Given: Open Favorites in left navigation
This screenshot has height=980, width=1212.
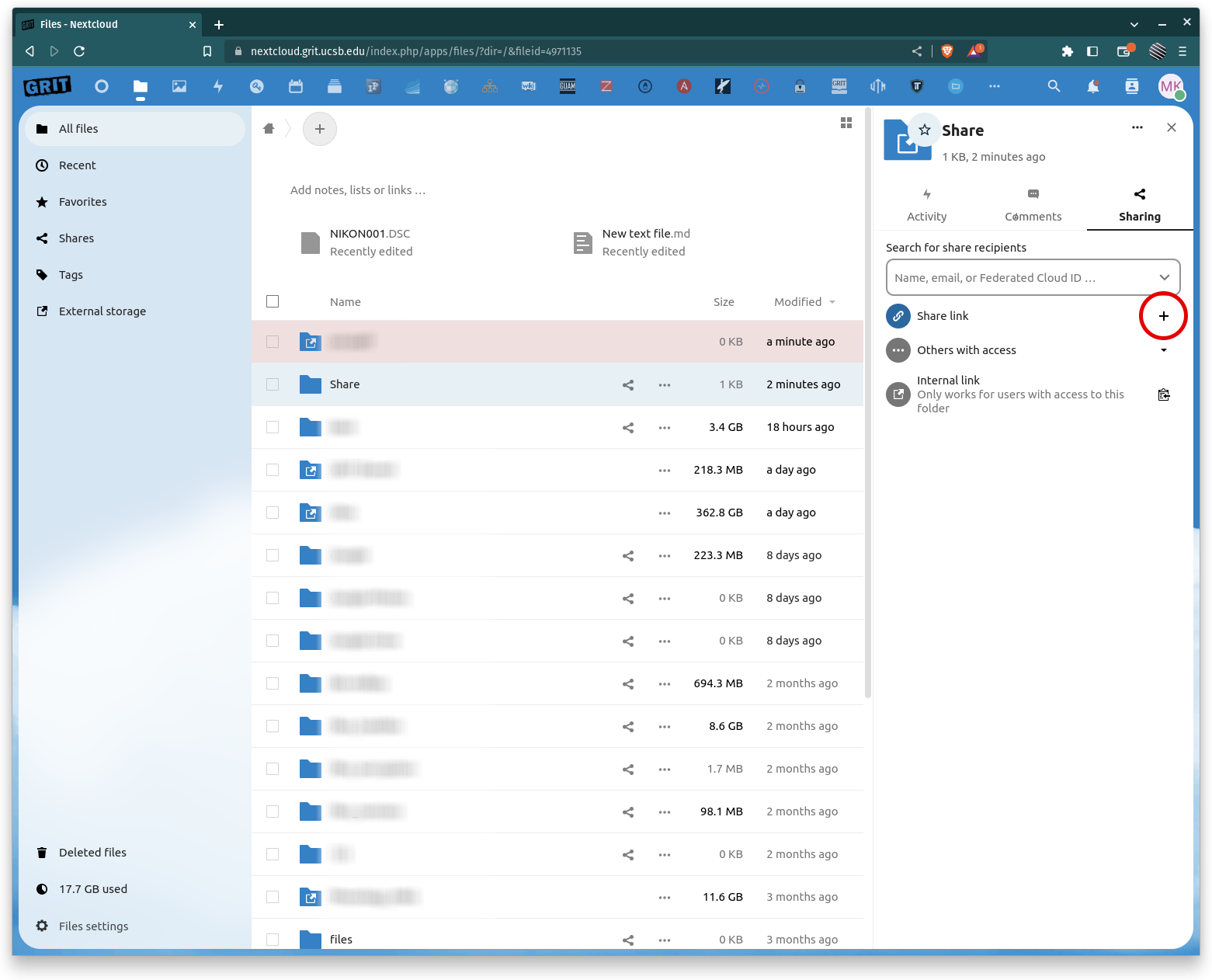Looking at the screenshot, I should (x=135, y=202).
